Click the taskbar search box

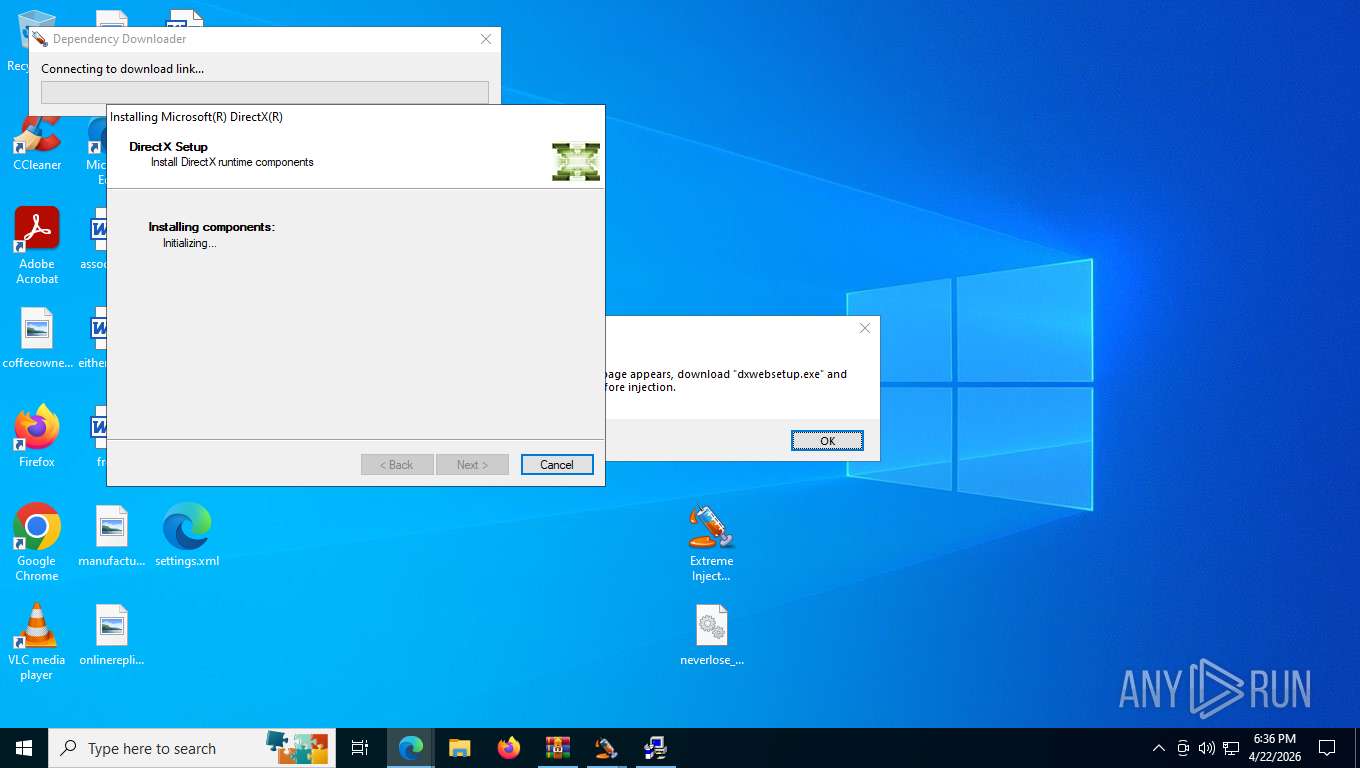click(x=192, y=748)
